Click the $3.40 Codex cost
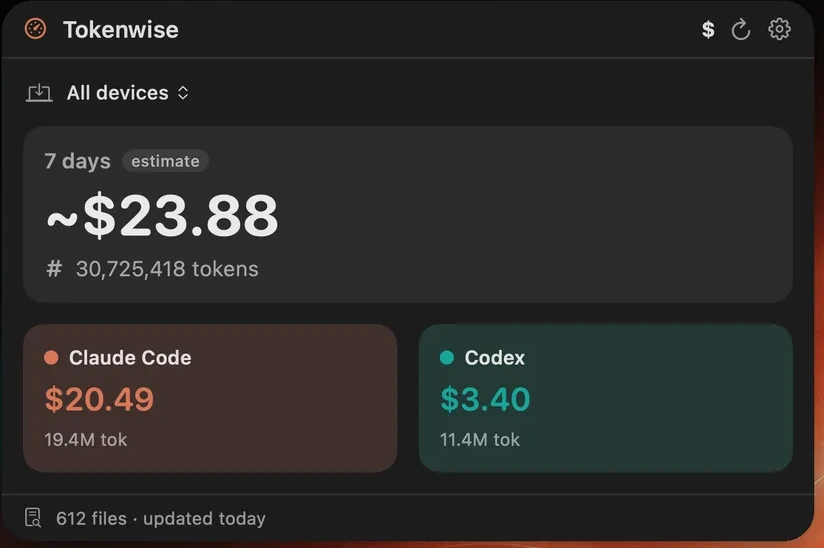 pyautogui.click(x=485, y=399)
